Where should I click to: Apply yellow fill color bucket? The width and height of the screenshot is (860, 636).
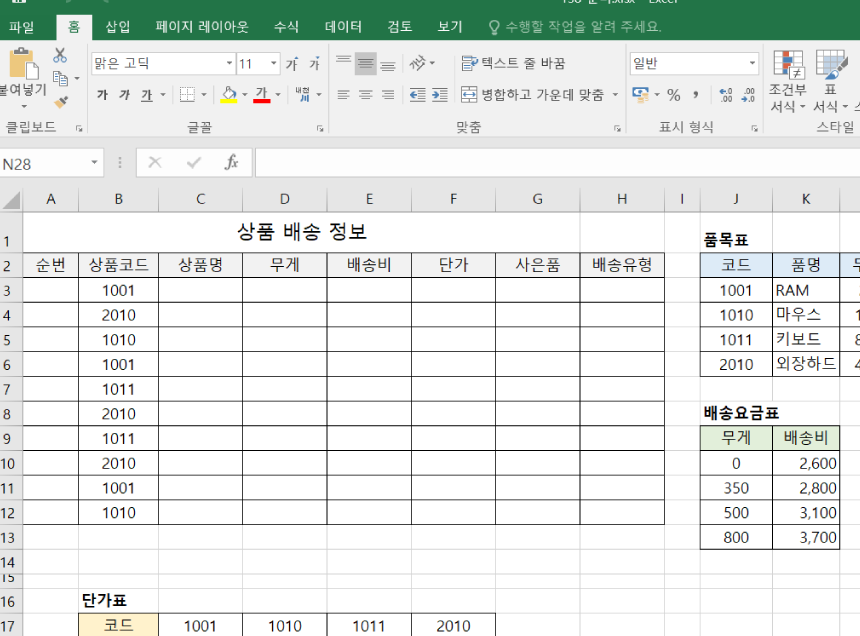click(229, 95)
